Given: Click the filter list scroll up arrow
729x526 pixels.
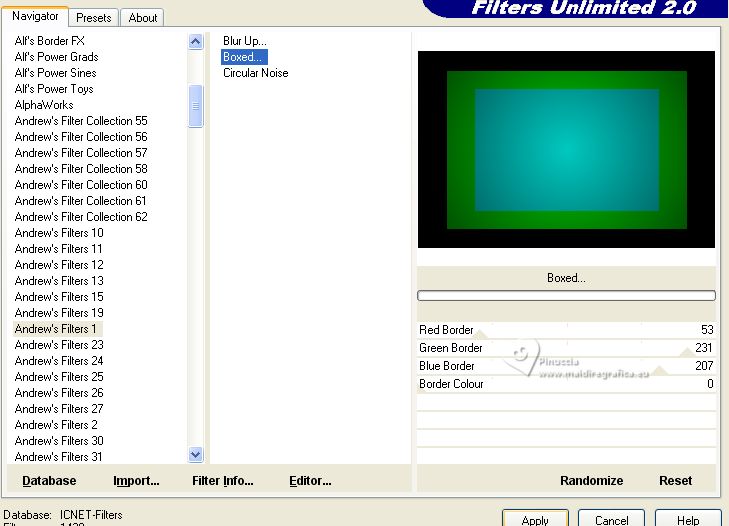Looking at the screenshot, I should (x=196, y=42).
